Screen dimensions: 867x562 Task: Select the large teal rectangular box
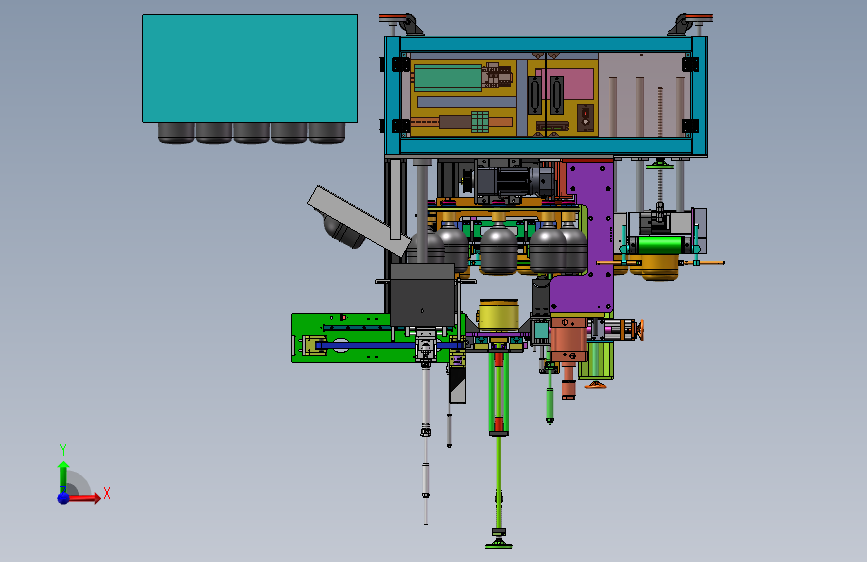(250, 69)
